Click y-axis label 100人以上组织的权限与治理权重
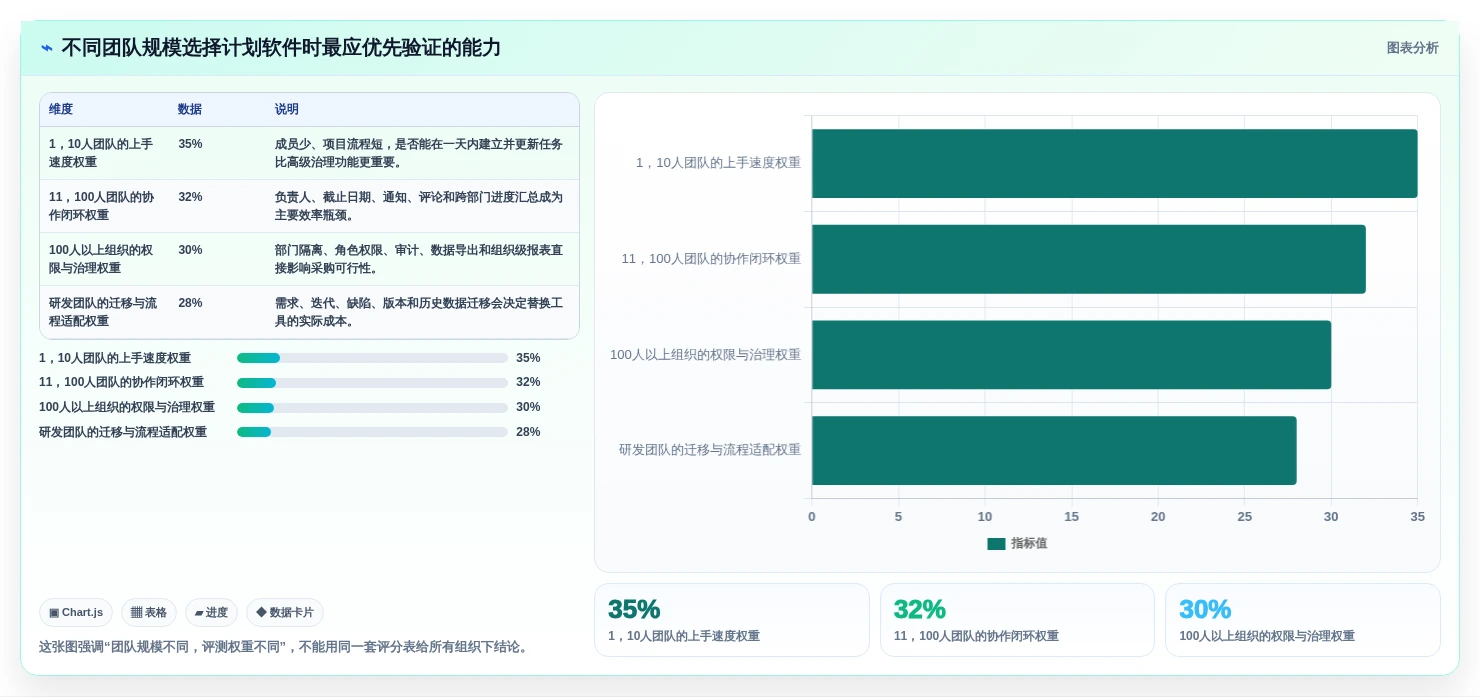 [705, 355]
